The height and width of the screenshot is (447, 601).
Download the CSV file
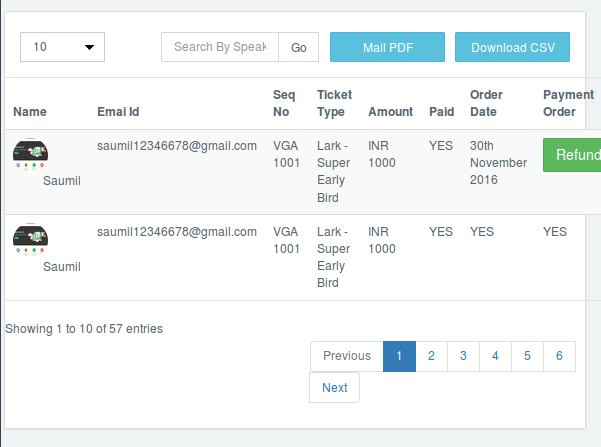point(512,47)
